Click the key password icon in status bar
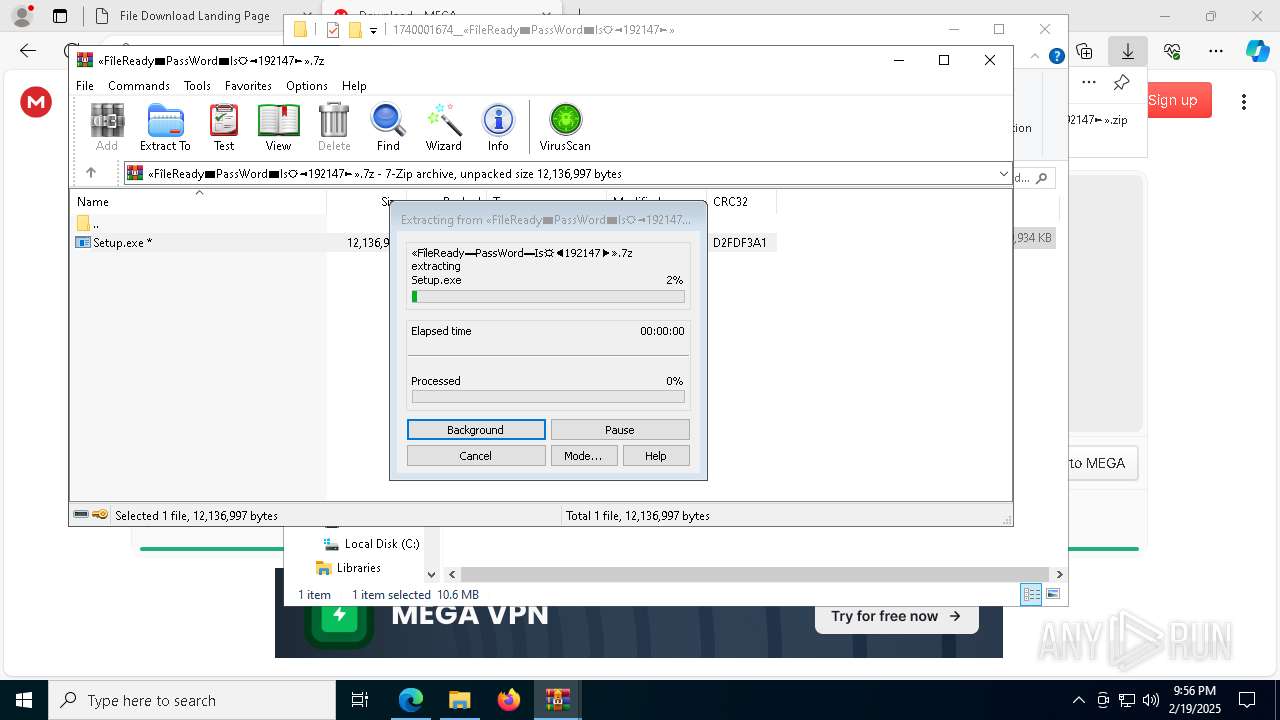 tap(100, 514)
